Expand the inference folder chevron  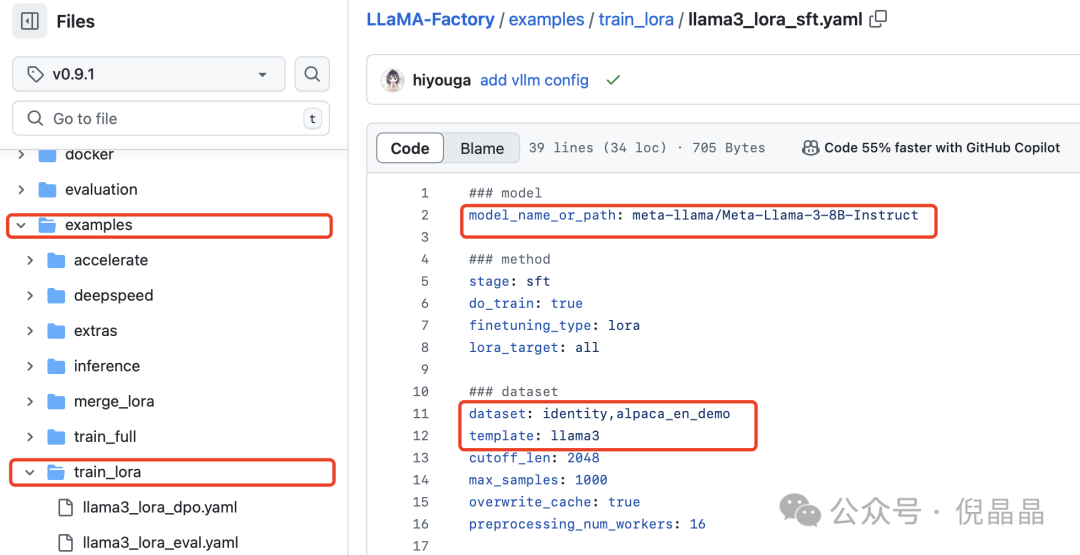30,366
